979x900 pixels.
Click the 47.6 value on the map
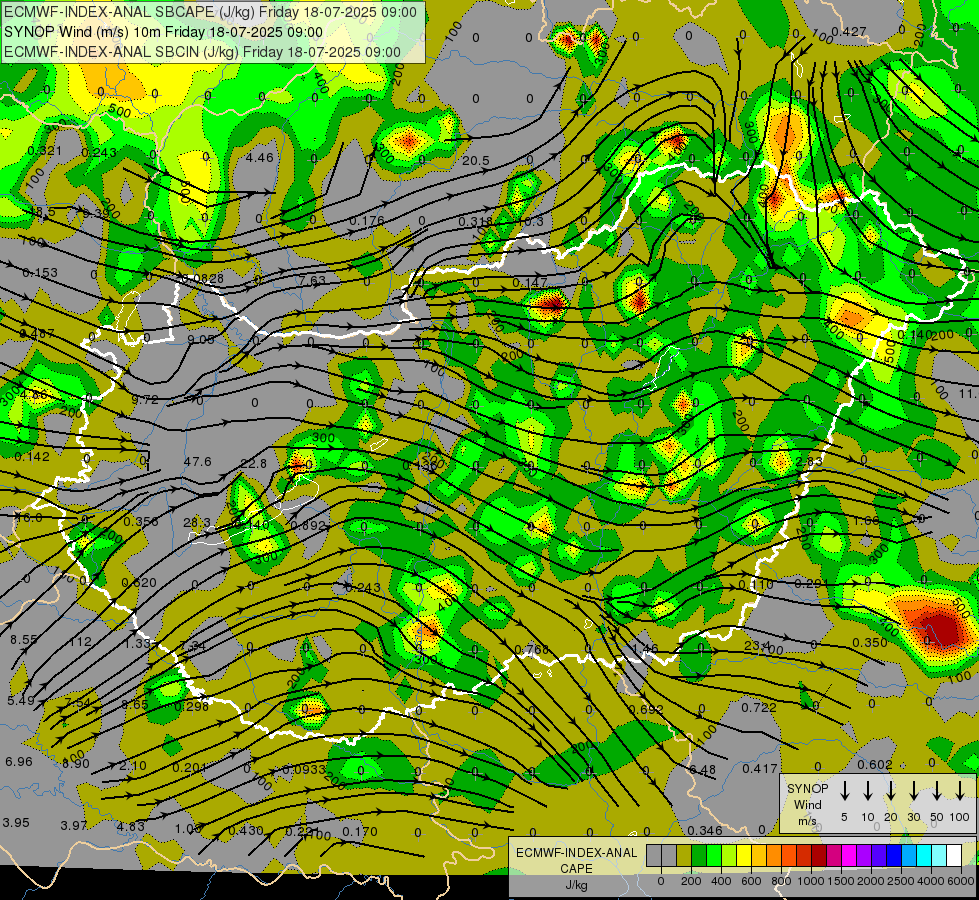(197, 462)
